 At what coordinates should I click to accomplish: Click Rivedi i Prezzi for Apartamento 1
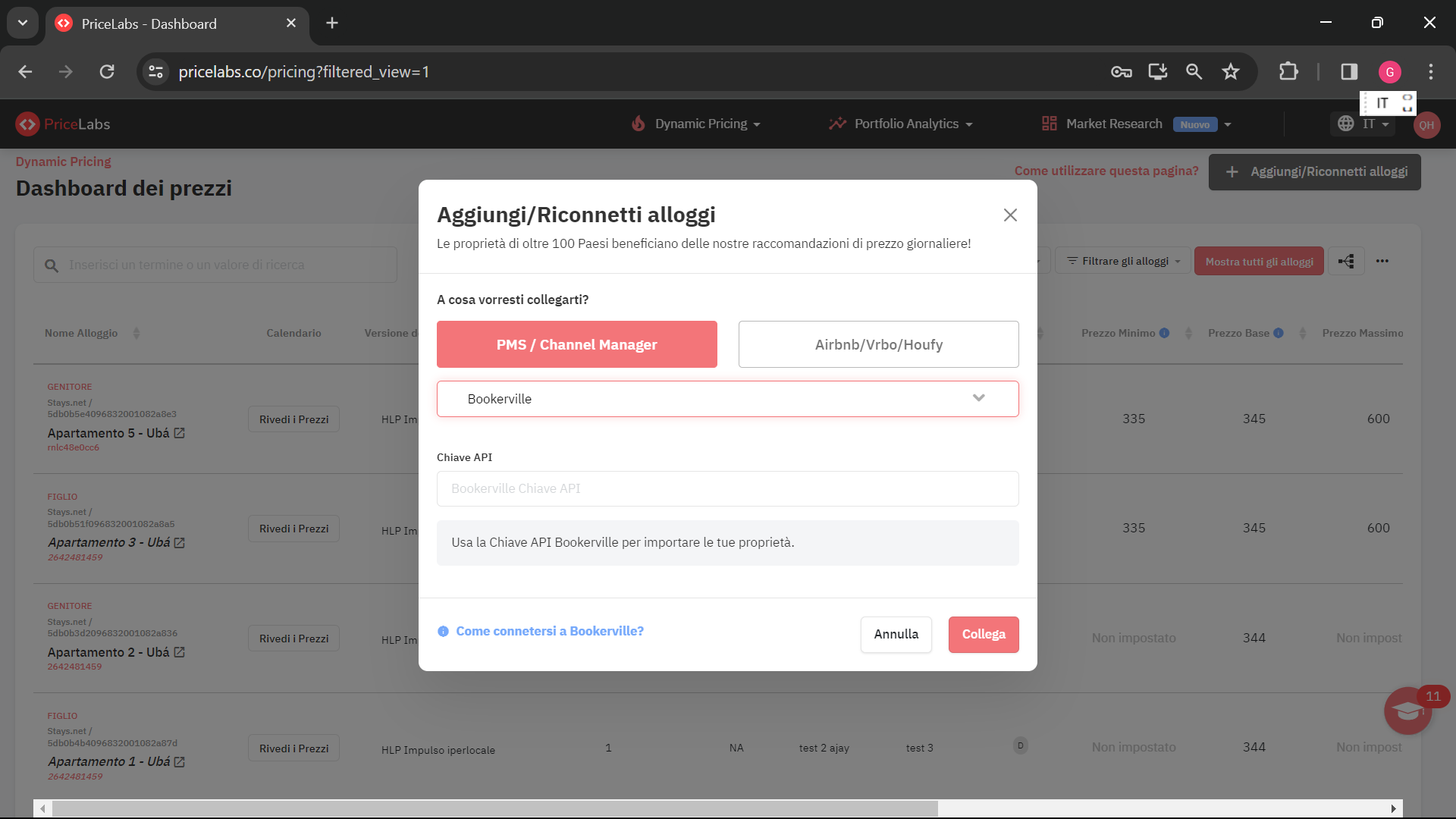[293, 748]
